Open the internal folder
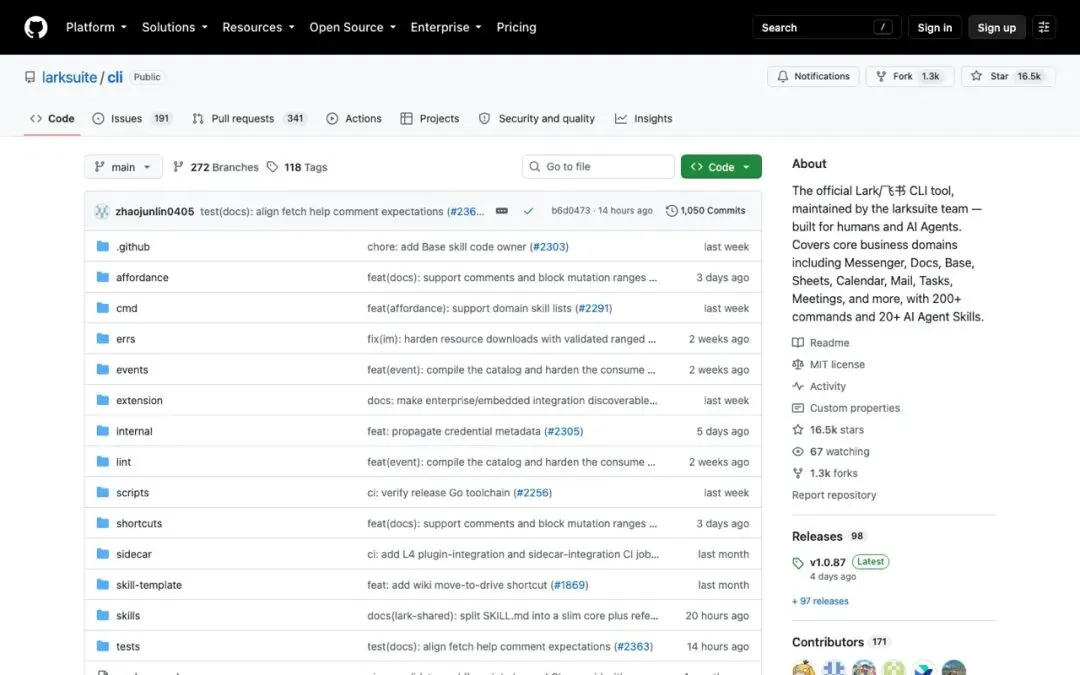The image size is (1080, 675). coord(134,431)
